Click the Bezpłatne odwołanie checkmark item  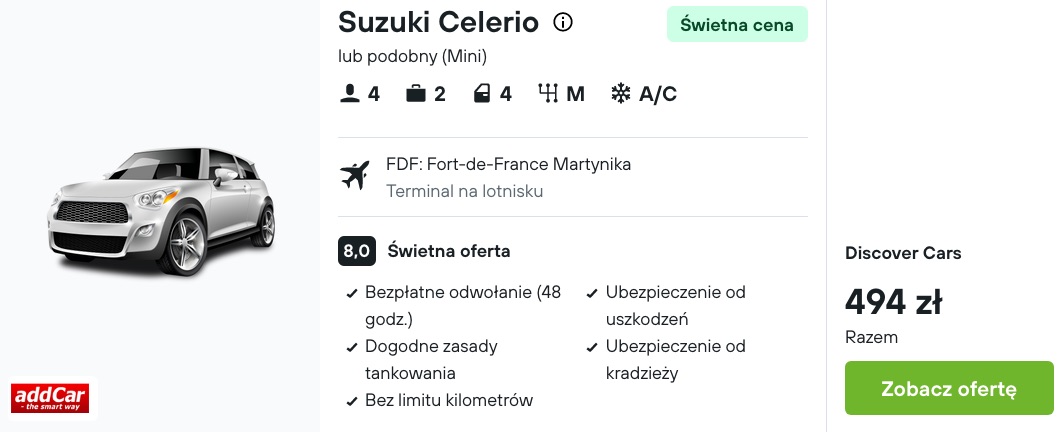click(456, 305)
